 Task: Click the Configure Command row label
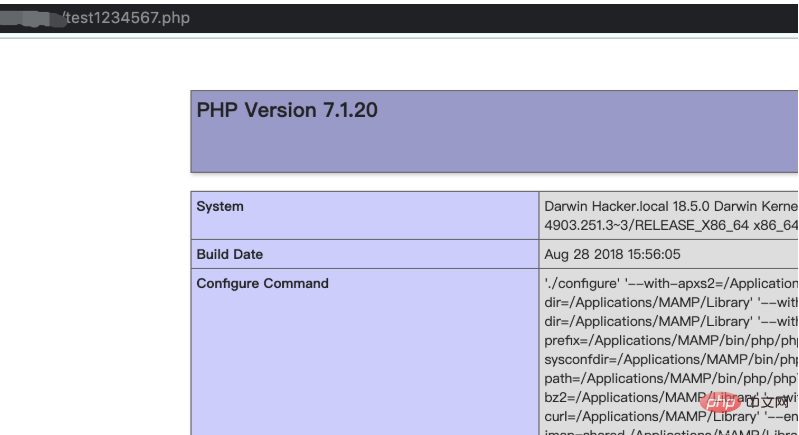[x=262, y=283]
